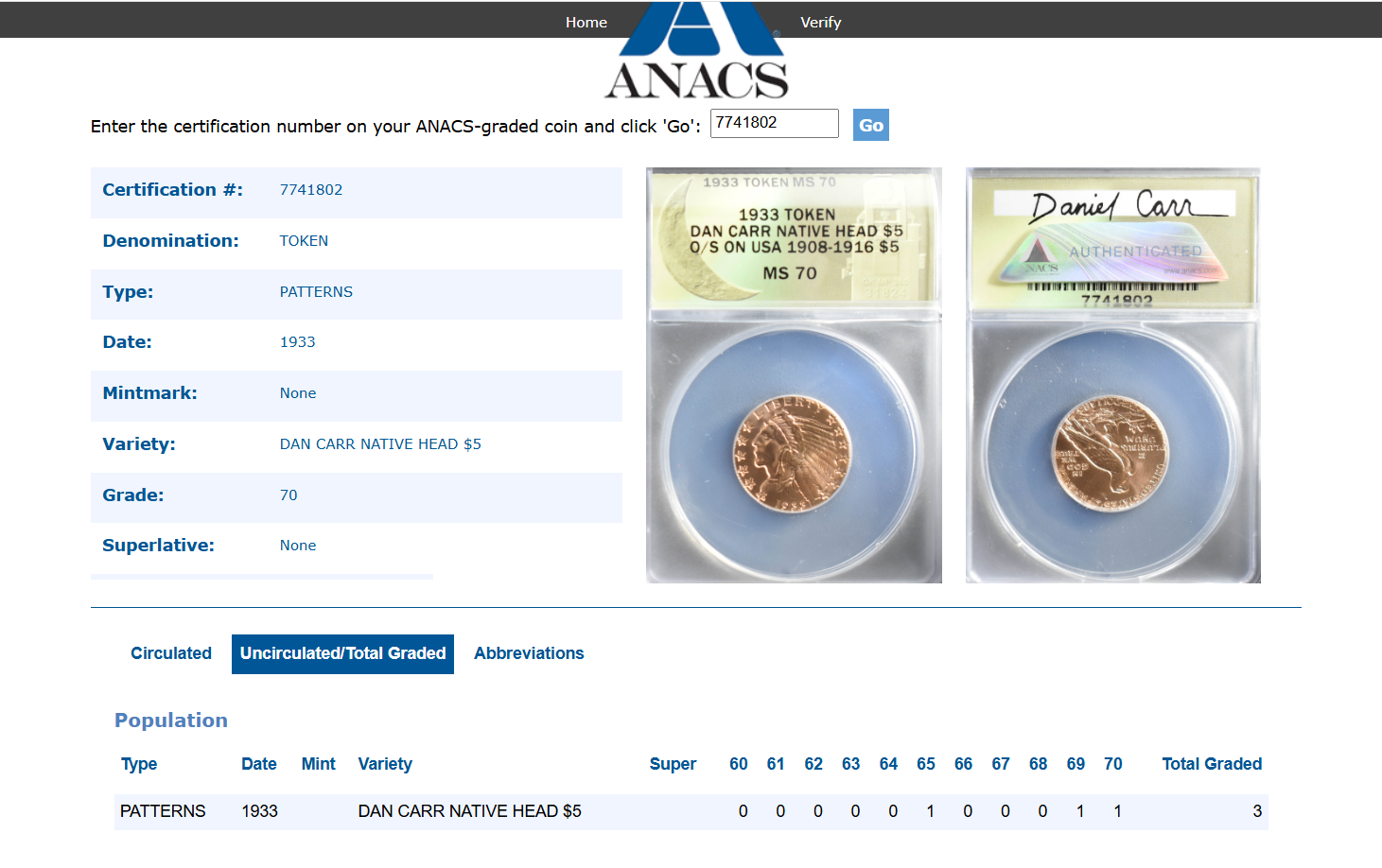The width and height of the screenshot is (1382, 868).
Task: Click the Population heading
Action: pyautogui.click(x=171, y=720)
